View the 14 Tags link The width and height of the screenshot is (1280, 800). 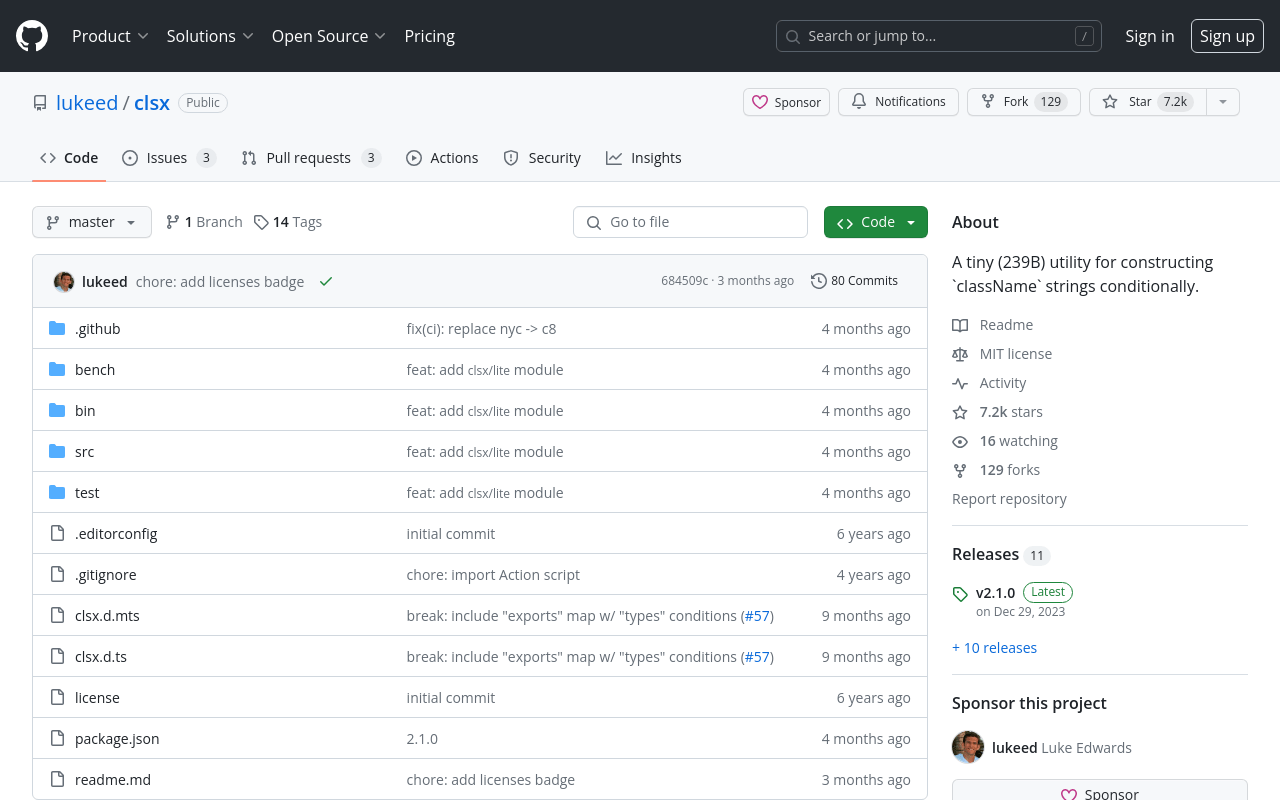[x=288, y=222]
